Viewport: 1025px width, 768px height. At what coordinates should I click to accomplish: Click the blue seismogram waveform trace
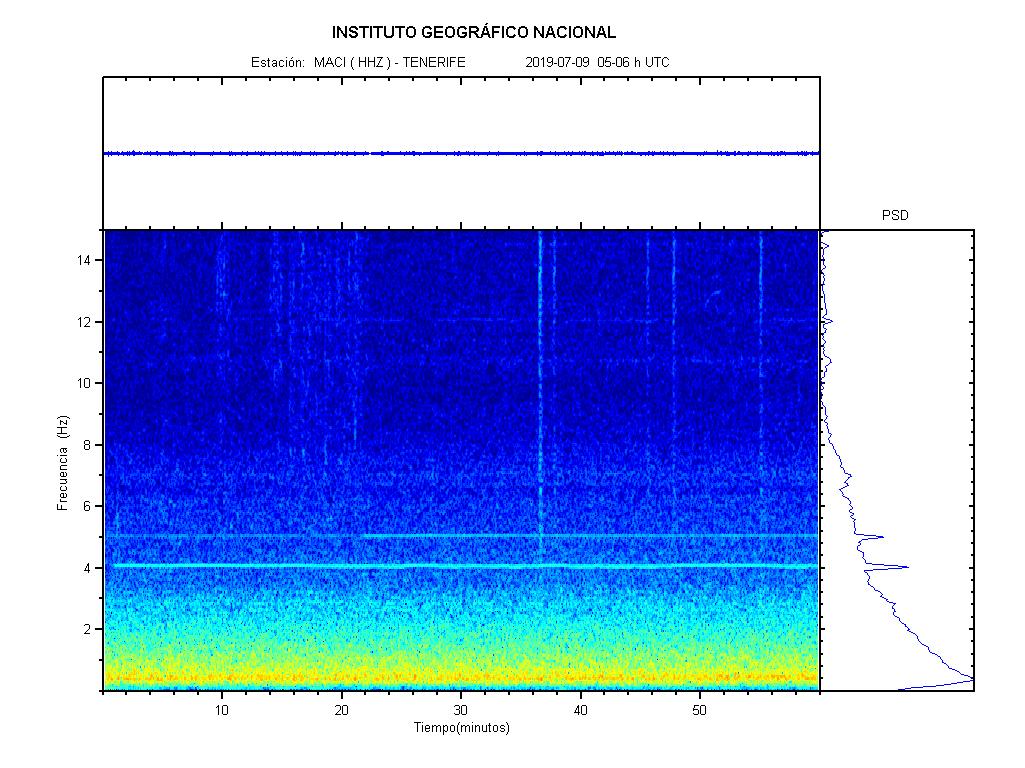click(460, 153)
